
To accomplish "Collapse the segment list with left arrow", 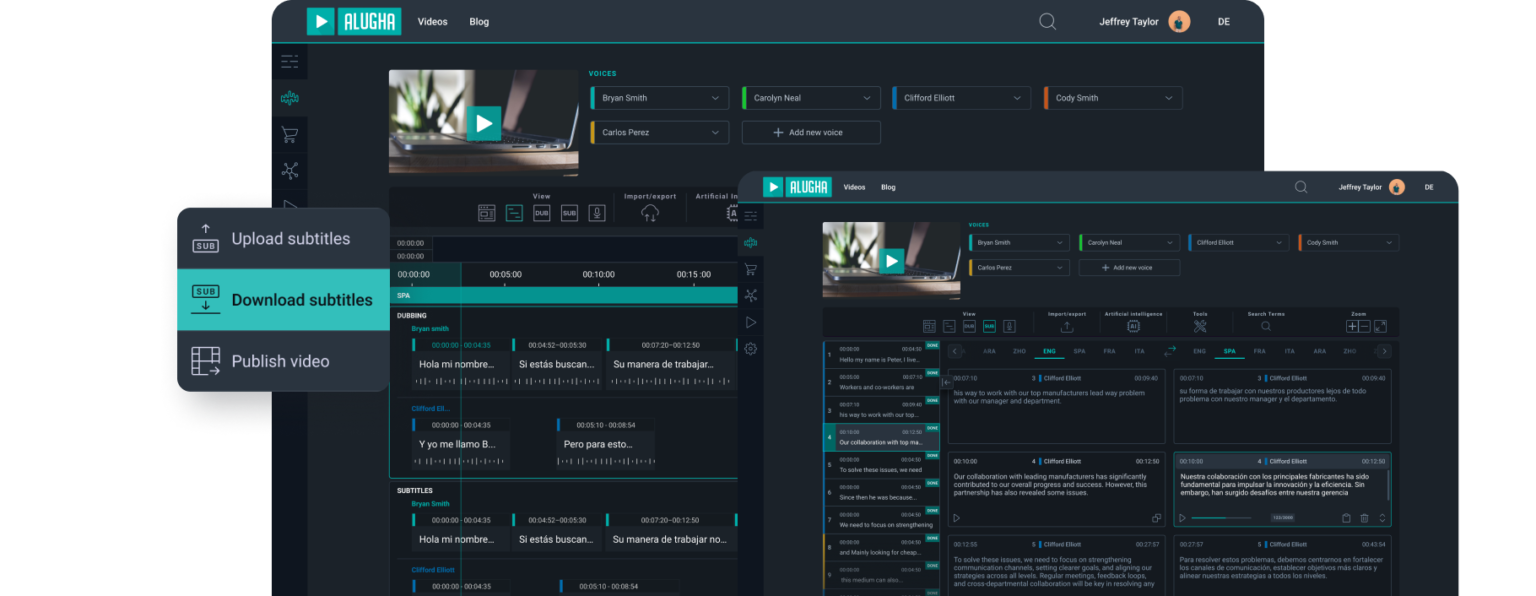I will (946, 383).
